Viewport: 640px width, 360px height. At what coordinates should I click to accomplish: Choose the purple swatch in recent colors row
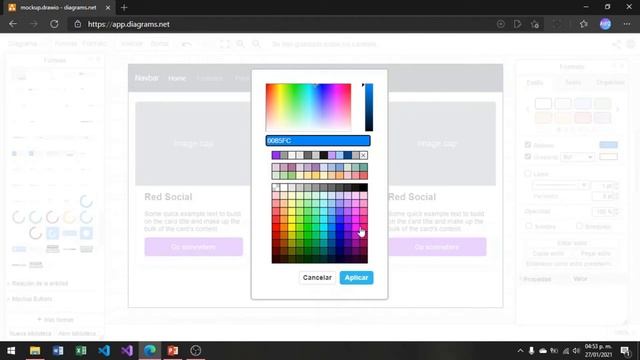(276, 156)
